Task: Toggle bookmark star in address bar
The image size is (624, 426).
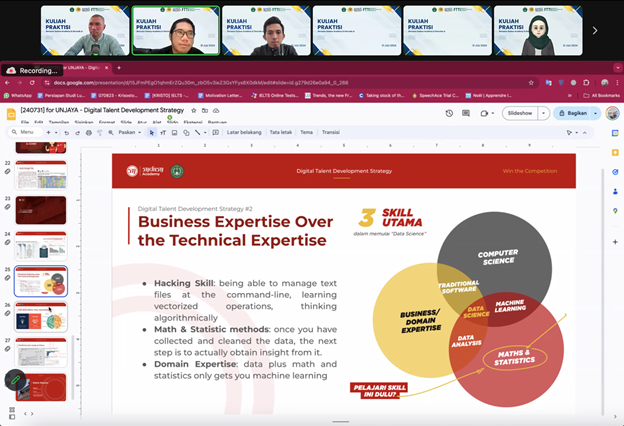Action: click(x=531, y=82)
